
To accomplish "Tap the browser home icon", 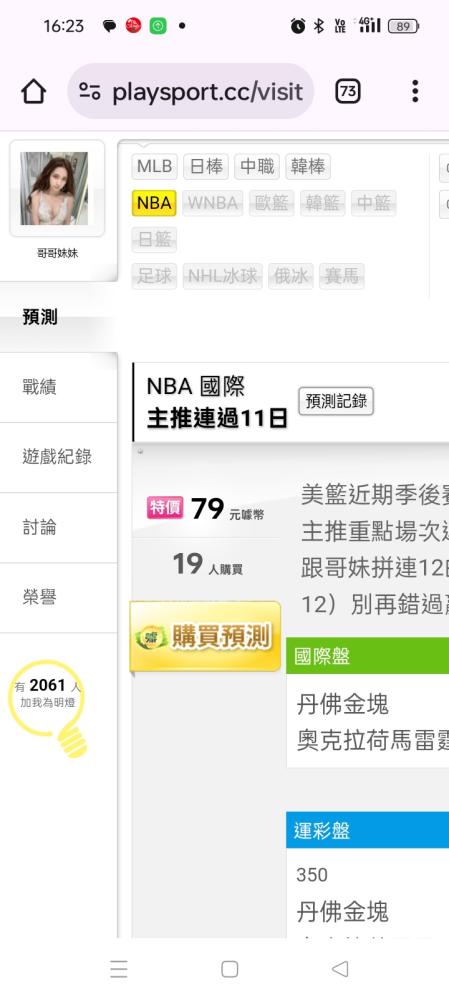I will 34,92.
